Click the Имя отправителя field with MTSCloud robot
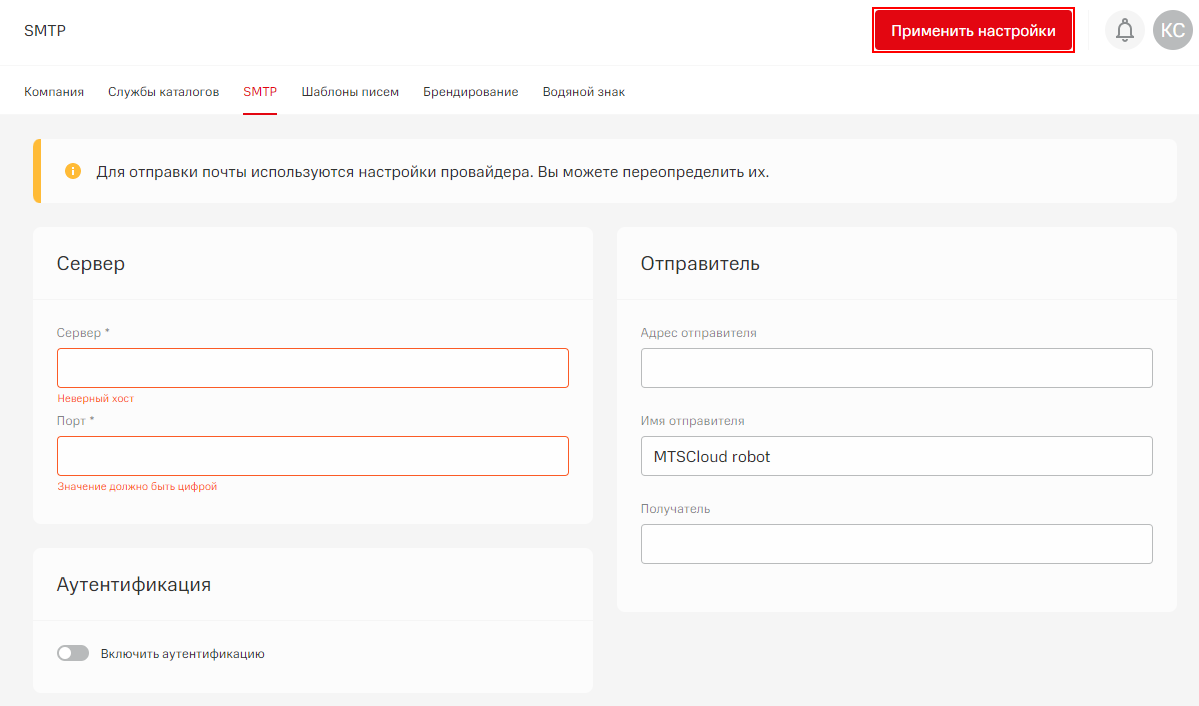The height and width of the screenshot is (706, 1199). pos(896,456)
